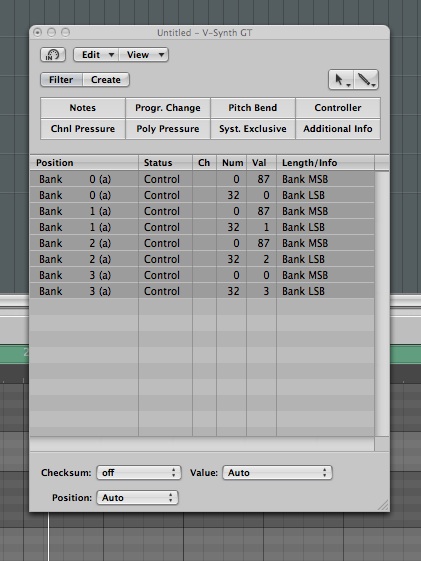The width and height of the screenshot is (421, 561).
Task: Toggle the MIDI IN capture button
Action: coord(53,55)
